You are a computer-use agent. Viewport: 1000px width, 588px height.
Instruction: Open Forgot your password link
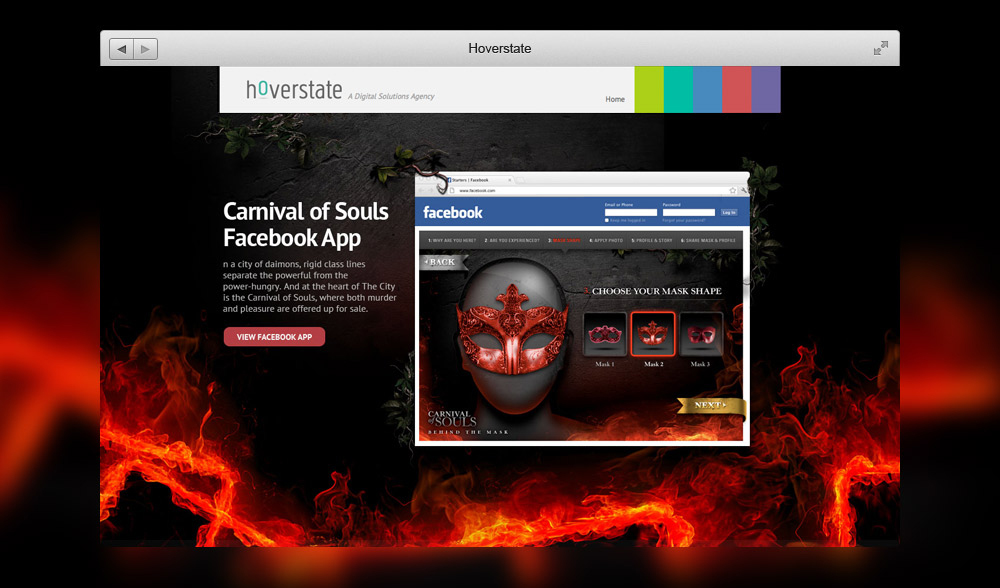point(684,220)
